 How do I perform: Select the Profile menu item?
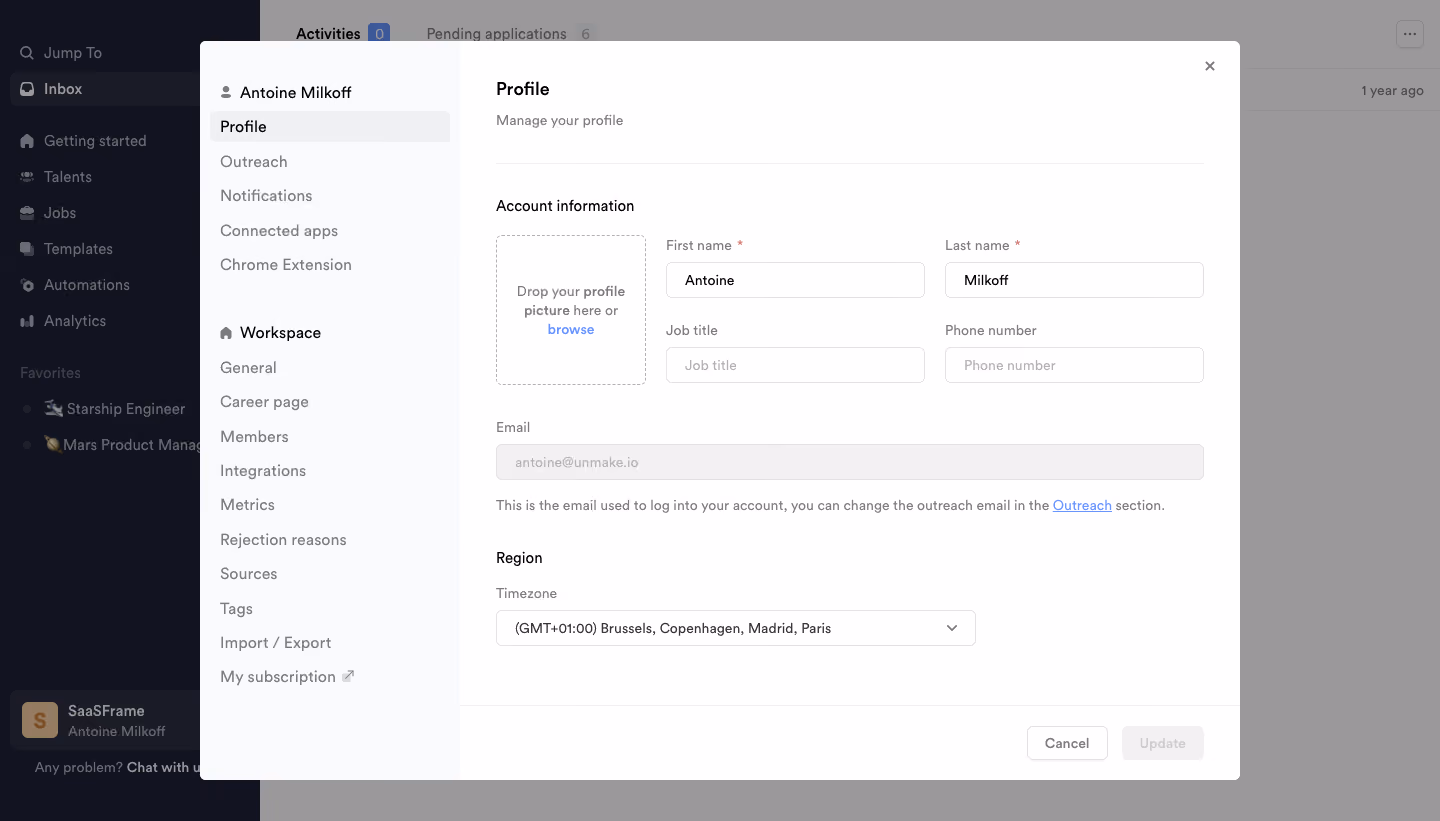330,126
